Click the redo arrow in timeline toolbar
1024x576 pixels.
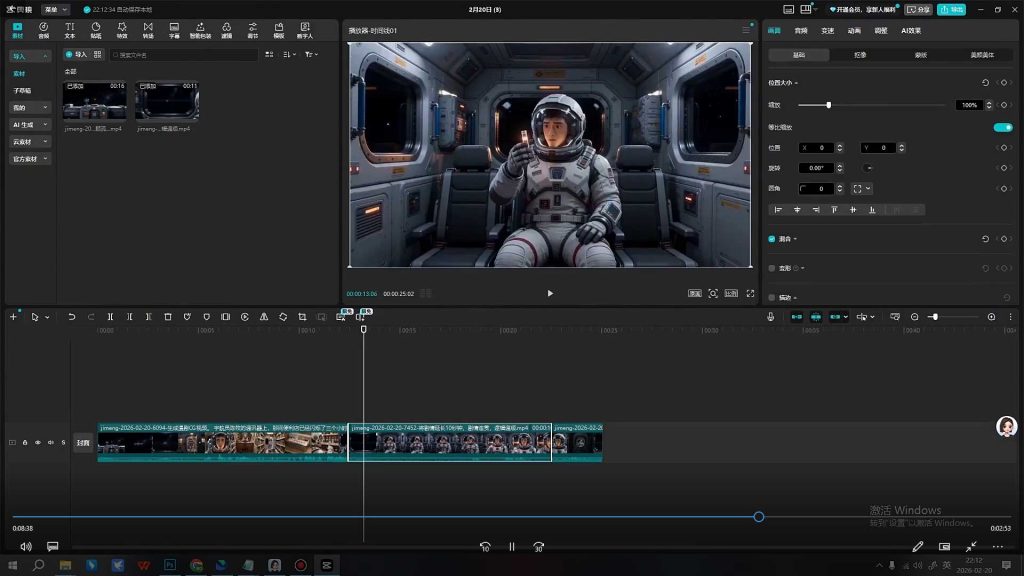(91, 317)
